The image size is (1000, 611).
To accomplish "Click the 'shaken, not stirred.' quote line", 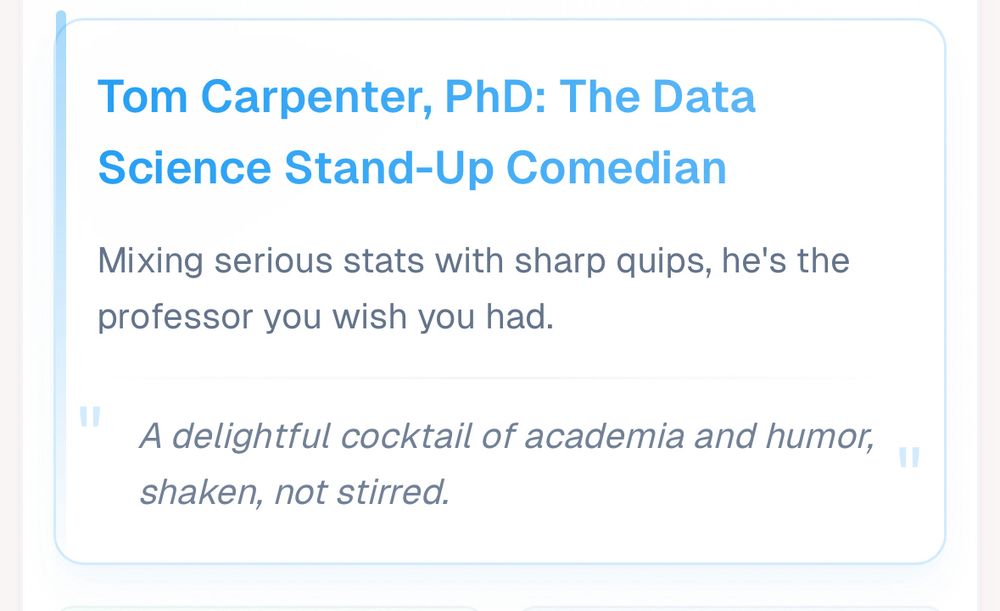I will pos(293,493).
